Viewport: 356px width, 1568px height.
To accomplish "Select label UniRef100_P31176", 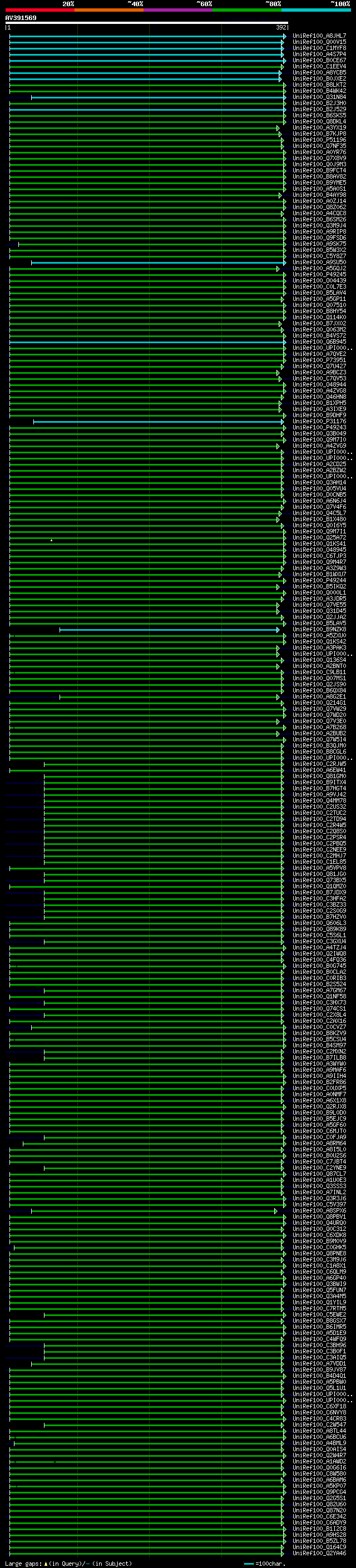I will (319, 422).
